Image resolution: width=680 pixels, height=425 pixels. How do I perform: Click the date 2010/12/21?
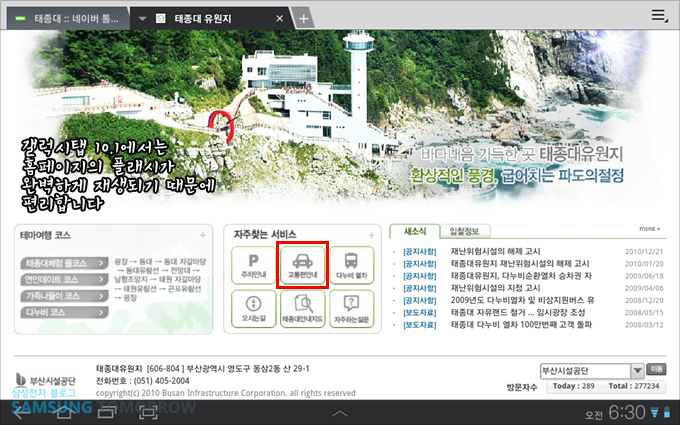point(644,252)
